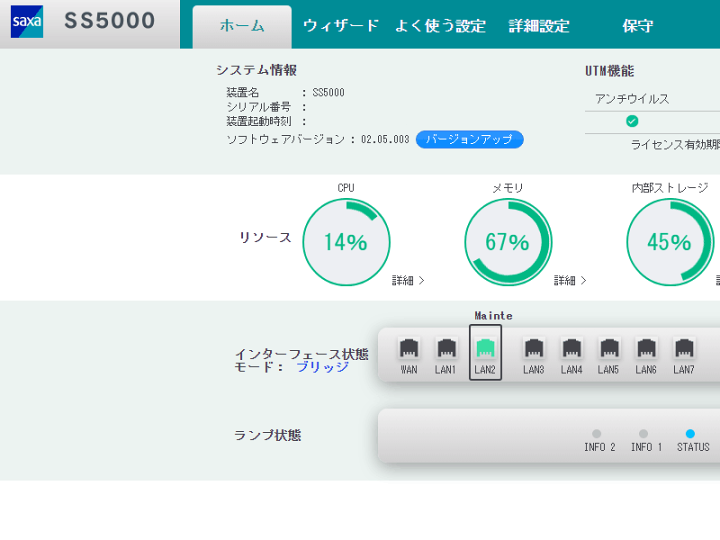Select the LAN3 port icon
Image resolution: width=720 pixels, height=540 pixels.
pos(534,348)
